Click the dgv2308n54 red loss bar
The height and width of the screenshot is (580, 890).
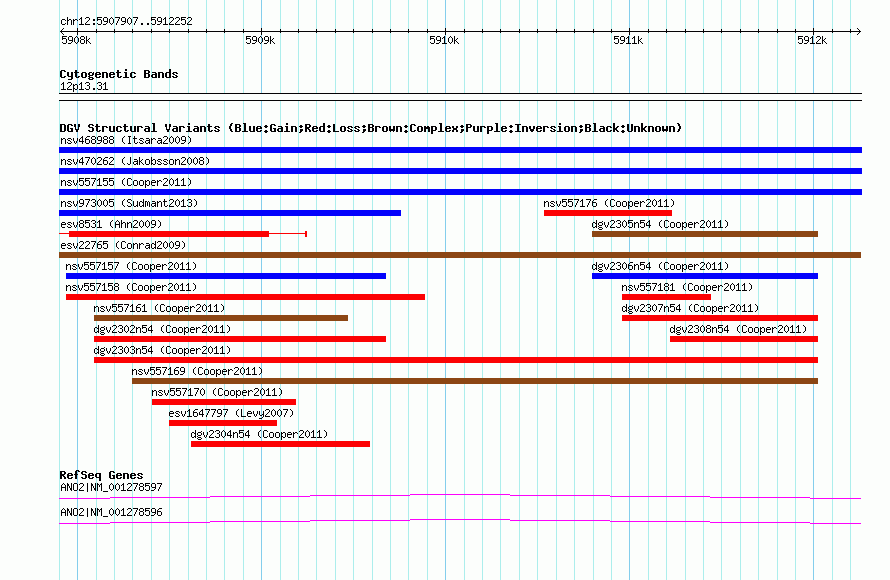[744, 339]
